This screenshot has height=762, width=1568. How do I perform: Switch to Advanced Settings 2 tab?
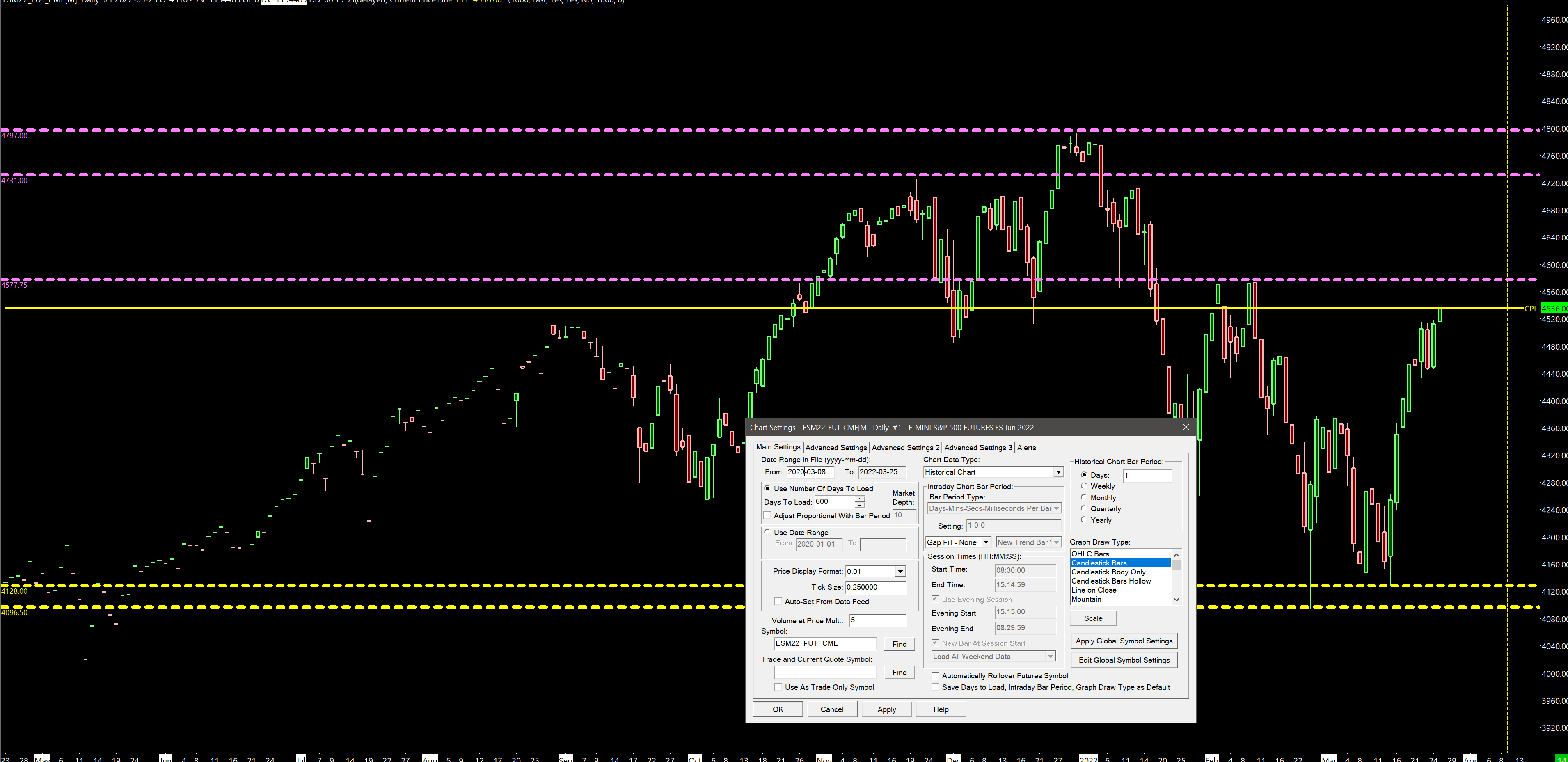point(905,447)
